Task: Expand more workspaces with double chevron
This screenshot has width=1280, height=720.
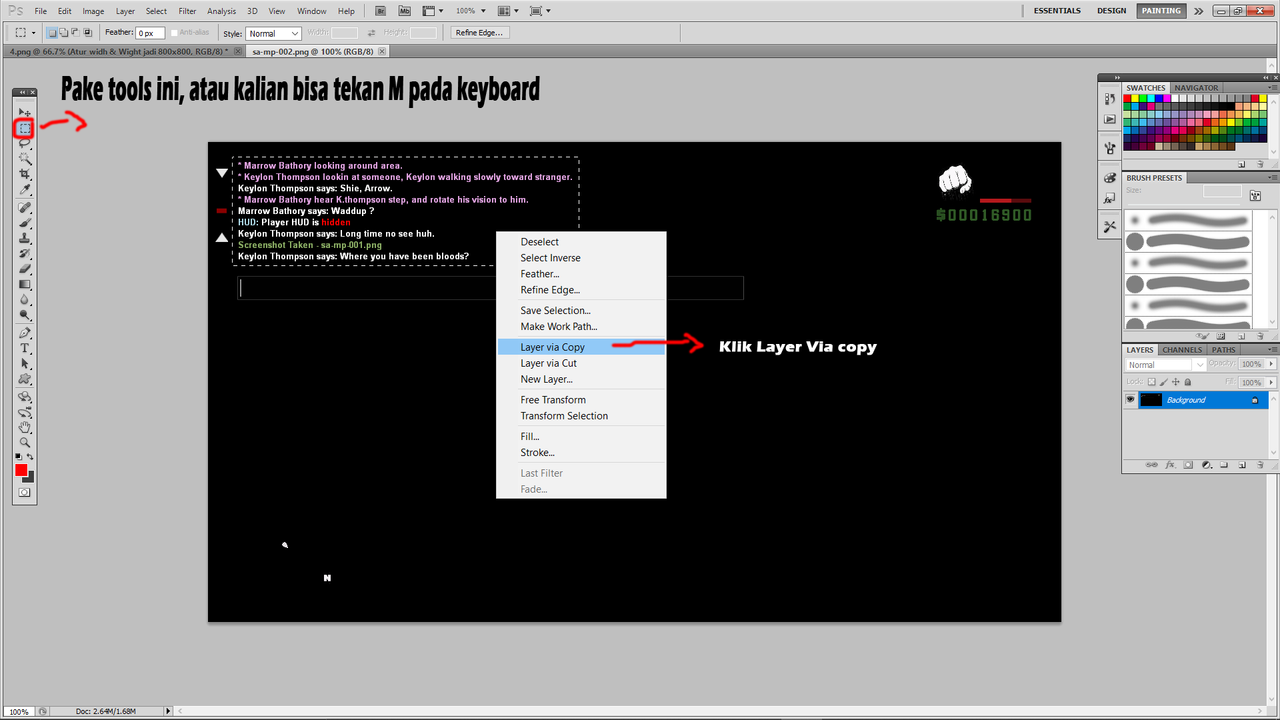Action: coord(1198,11)
